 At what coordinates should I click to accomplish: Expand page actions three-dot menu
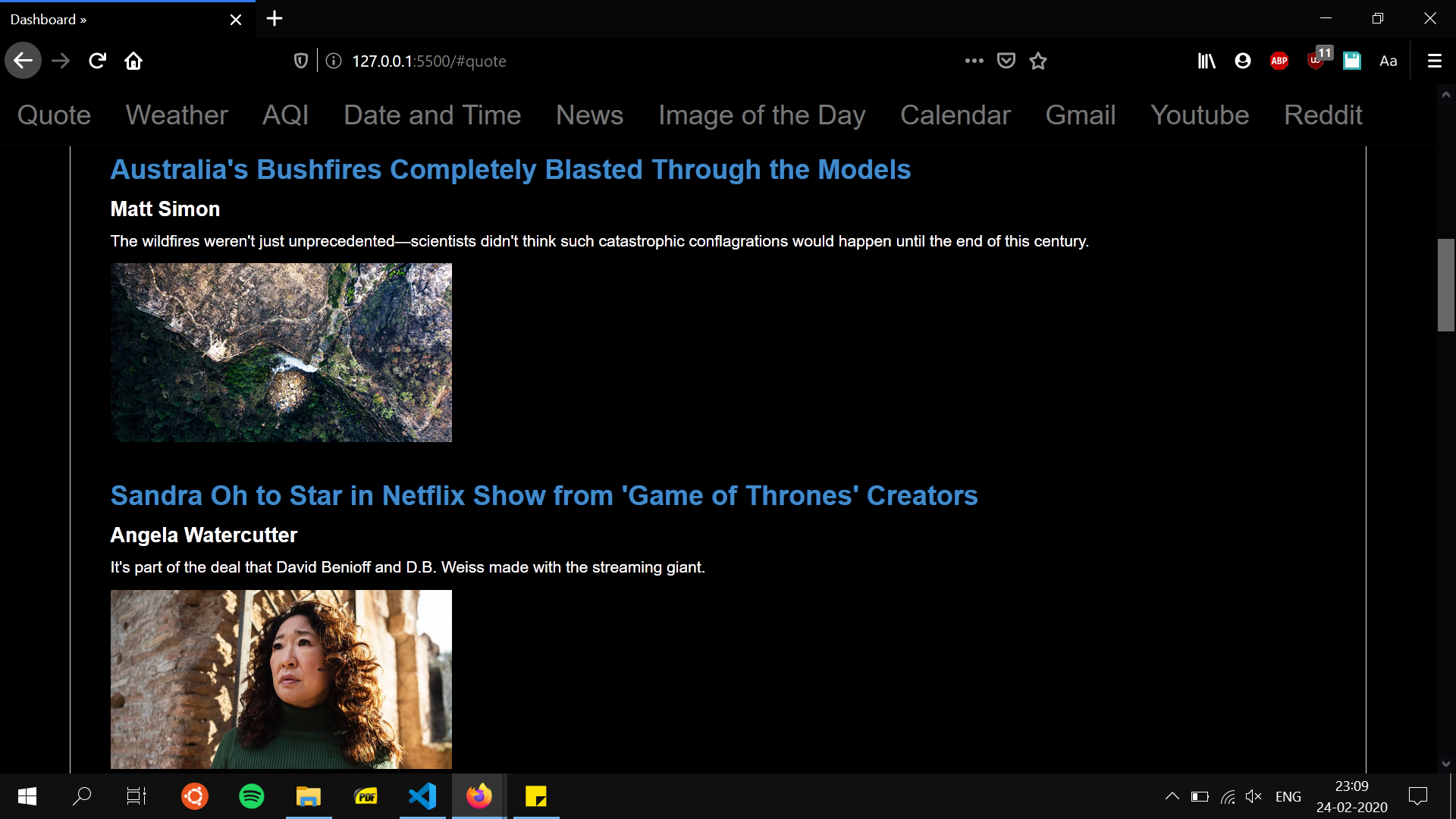pos(974,61)
